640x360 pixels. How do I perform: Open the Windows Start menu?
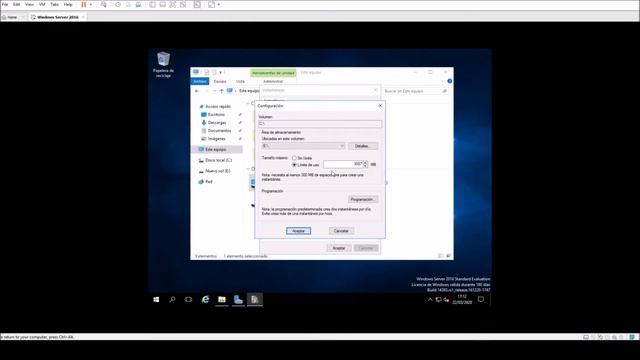point(156,300)
